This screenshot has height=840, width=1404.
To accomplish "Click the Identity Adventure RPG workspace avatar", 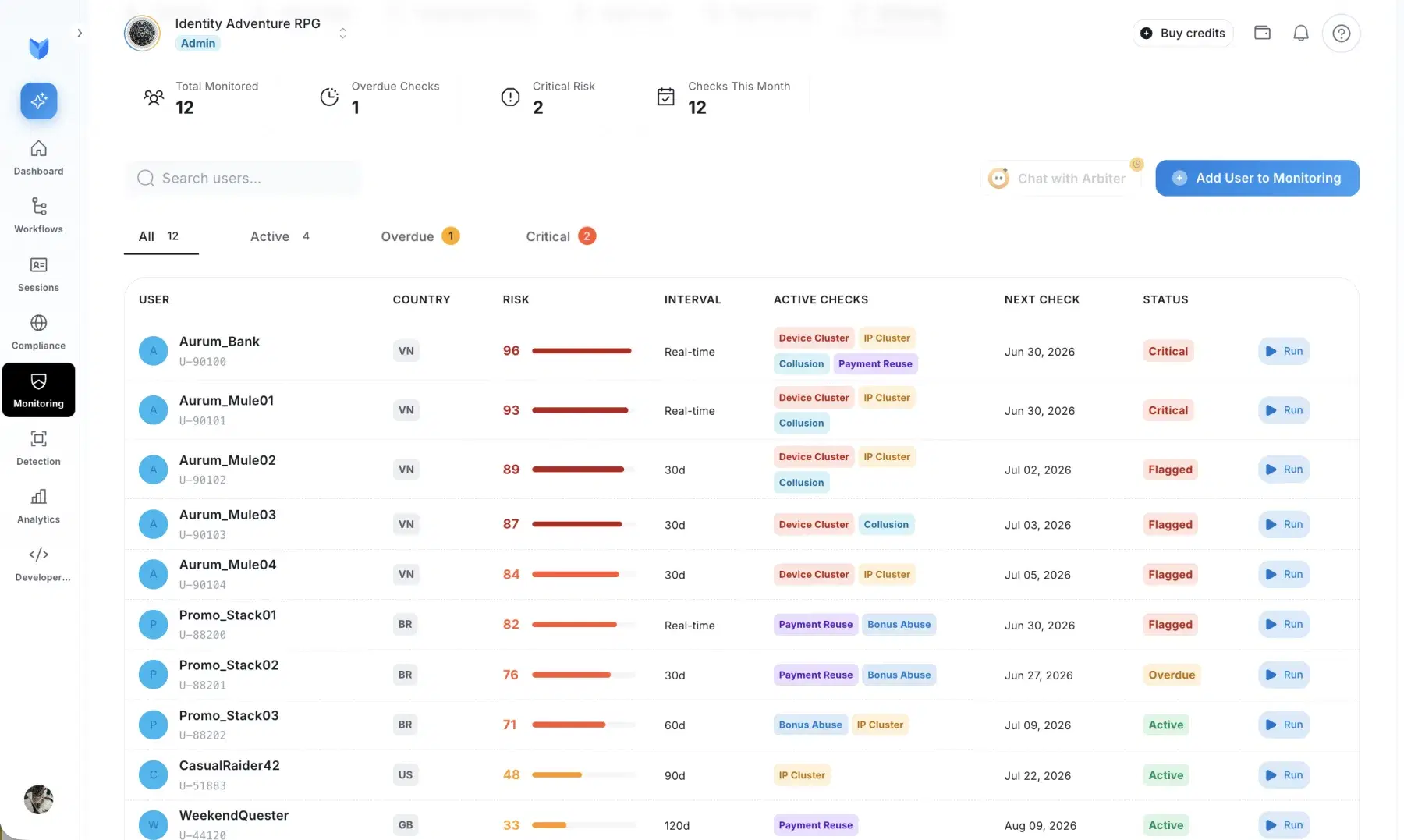I will [142, 33].
